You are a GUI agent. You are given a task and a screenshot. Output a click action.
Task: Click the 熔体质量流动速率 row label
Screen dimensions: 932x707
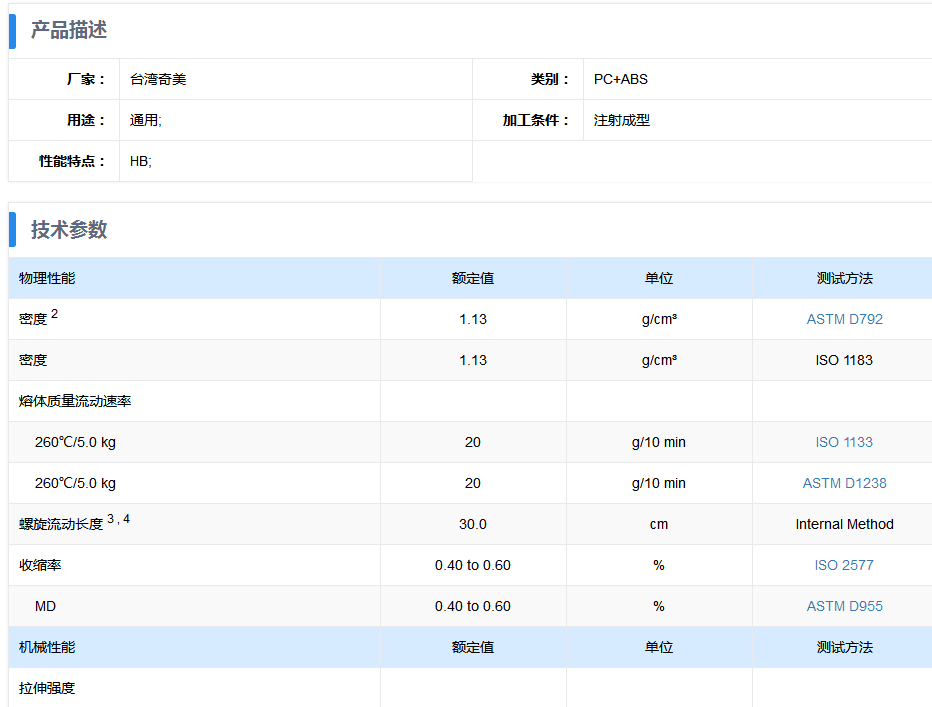[75, 401]
